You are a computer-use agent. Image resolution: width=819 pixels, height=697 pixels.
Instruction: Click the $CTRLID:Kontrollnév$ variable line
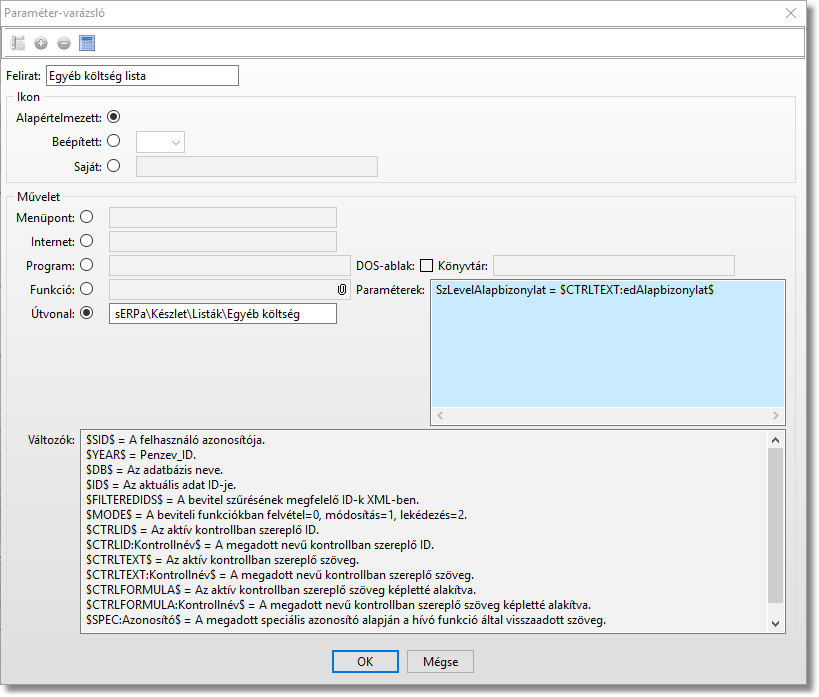[x=260, y=545]
